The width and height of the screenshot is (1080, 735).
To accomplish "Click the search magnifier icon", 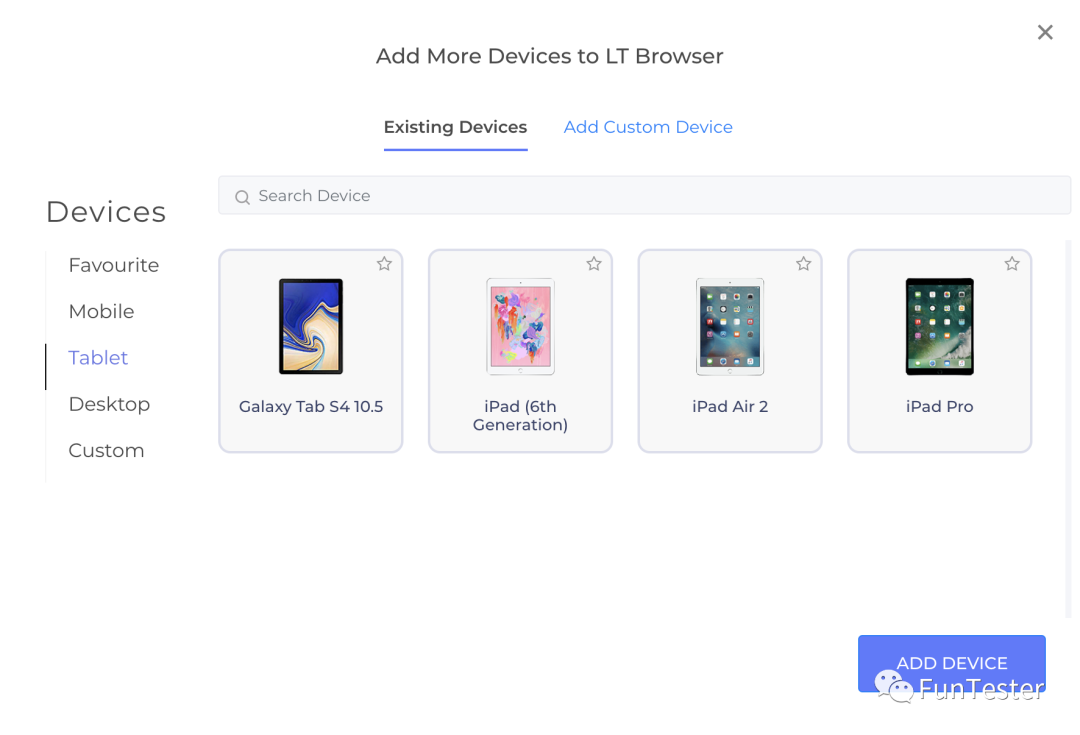I will click(242, 197).
